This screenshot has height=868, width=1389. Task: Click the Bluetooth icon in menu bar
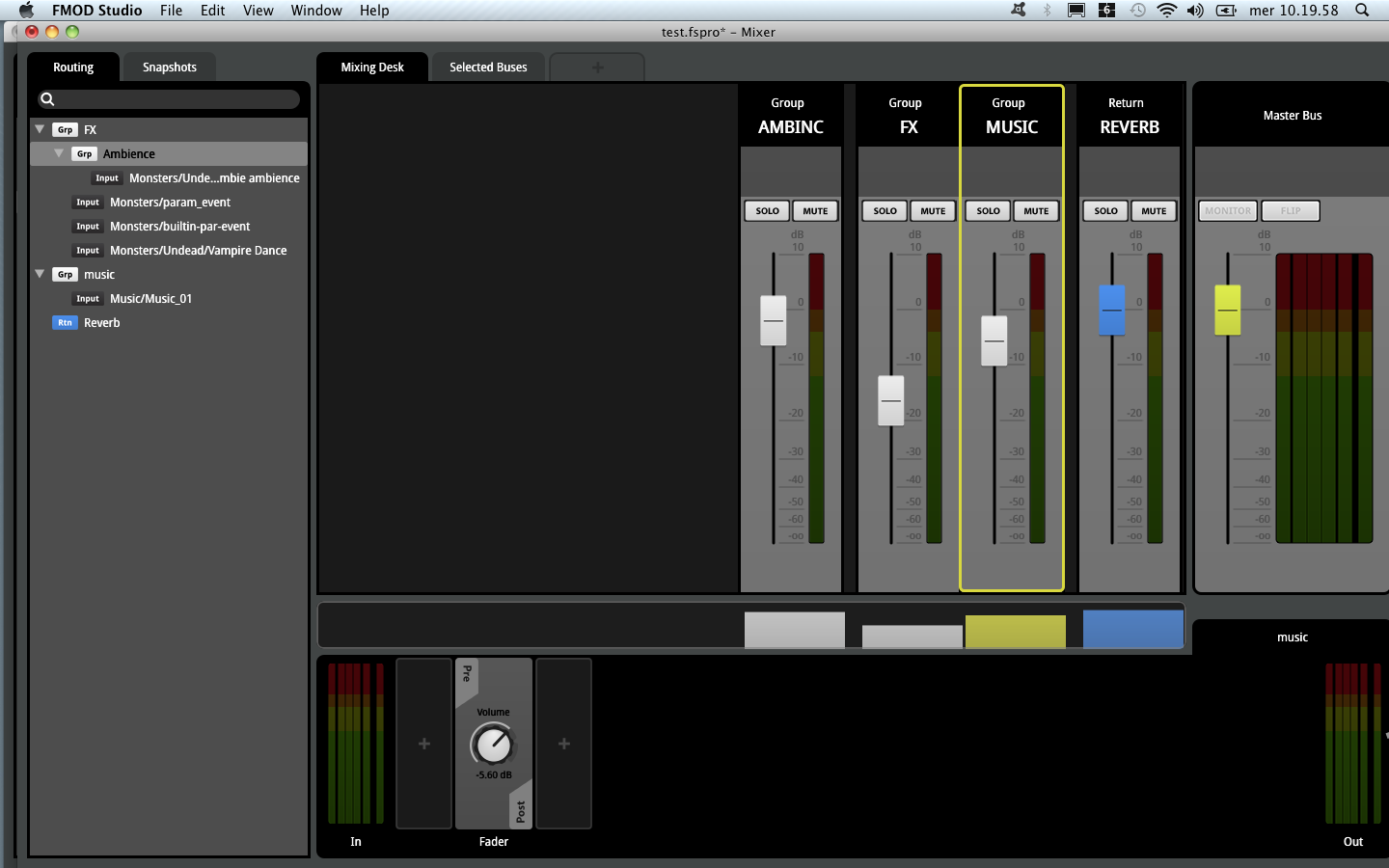coord(1048,11)
